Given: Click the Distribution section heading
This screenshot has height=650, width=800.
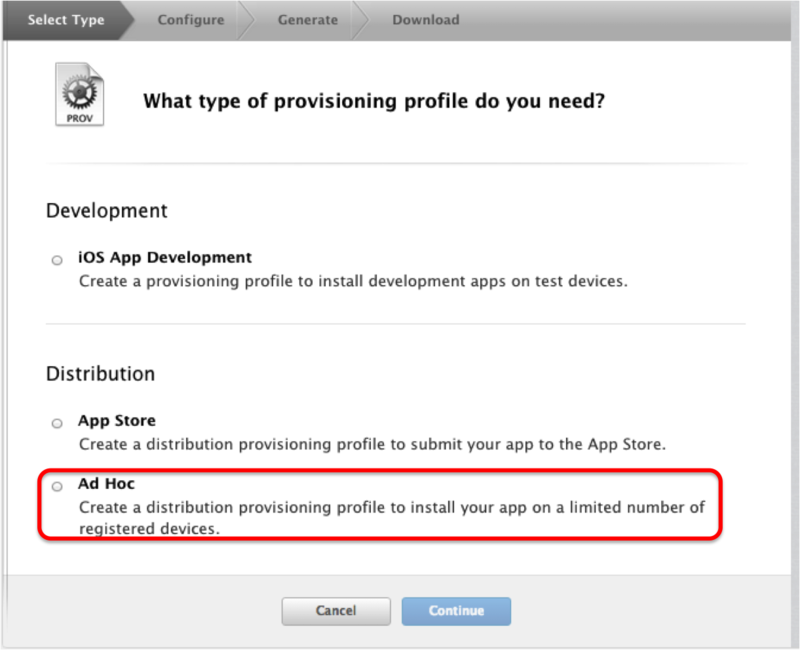Looking at the screenshot, I should [x=101, y=374].
